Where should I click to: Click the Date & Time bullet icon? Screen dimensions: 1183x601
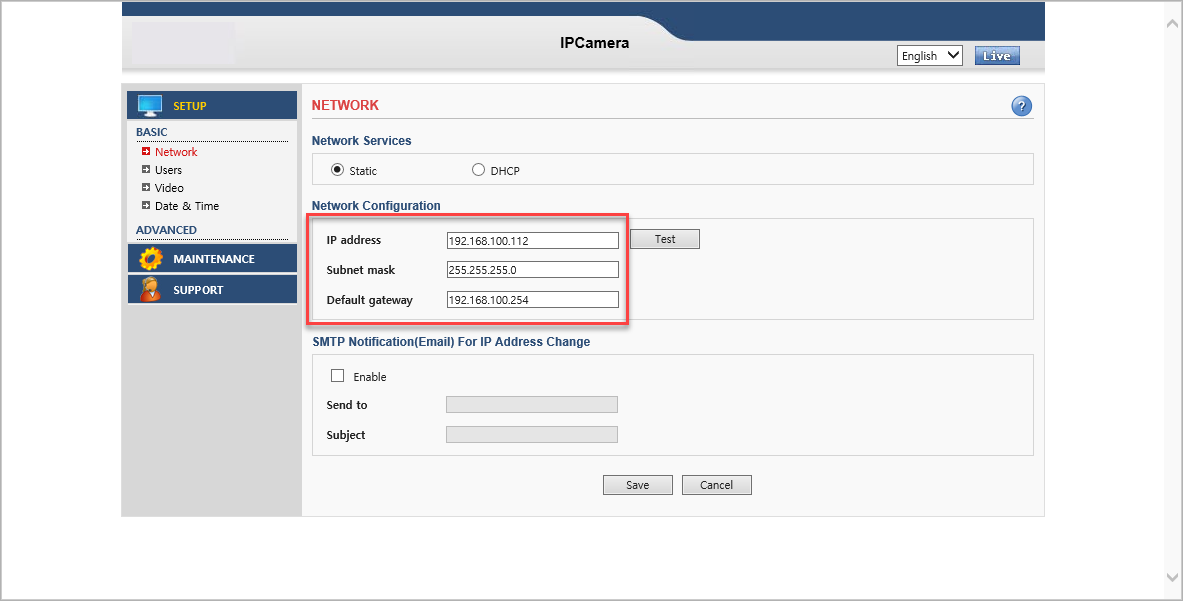pyautogui.click(x=146, y=206)
